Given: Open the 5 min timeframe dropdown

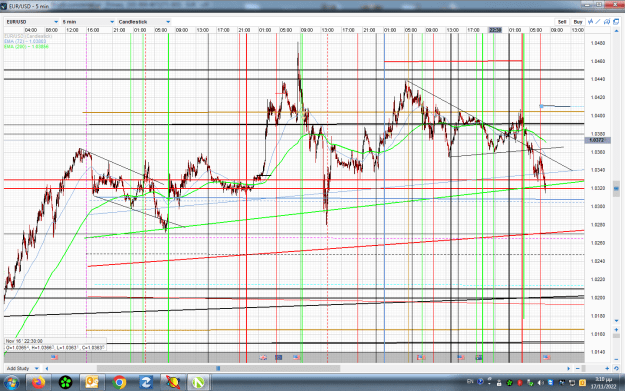Looking at the screenshot, I should 88,22.
